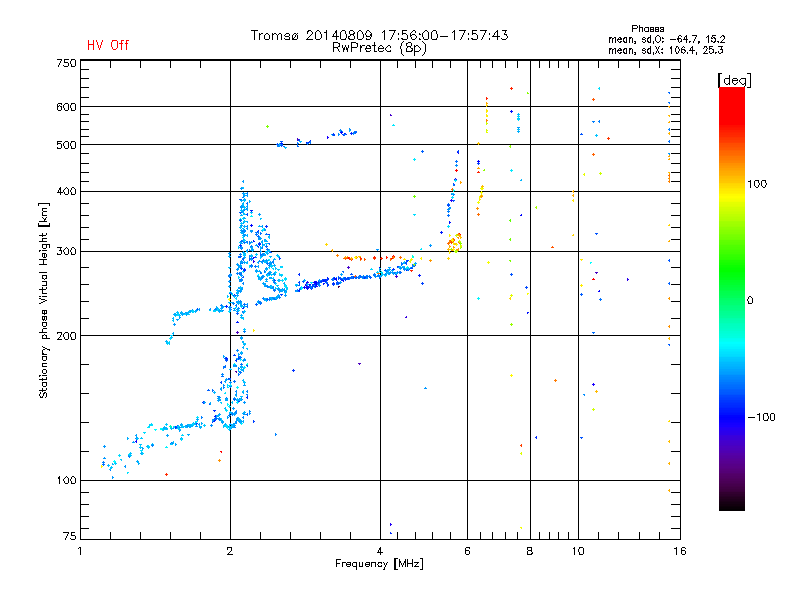Click the x-axis tick label '10'
The height and width of the screenshot is (600, 800).
(x=578, y=551)
